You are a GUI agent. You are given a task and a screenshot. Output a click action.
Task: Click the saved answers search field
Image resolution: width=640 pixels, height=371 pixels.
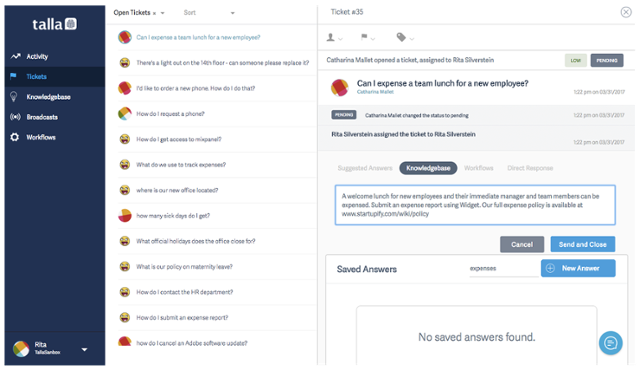point(503,269)
